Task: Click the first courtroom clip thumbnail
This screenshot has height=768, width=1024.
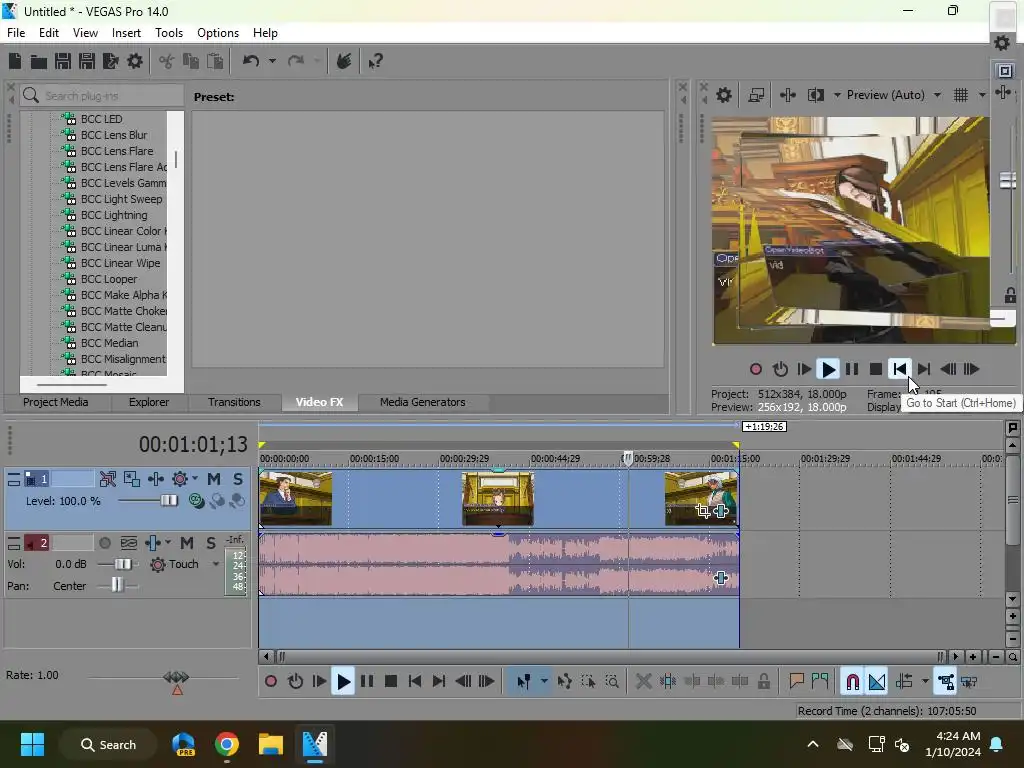Action: point(296,498)
